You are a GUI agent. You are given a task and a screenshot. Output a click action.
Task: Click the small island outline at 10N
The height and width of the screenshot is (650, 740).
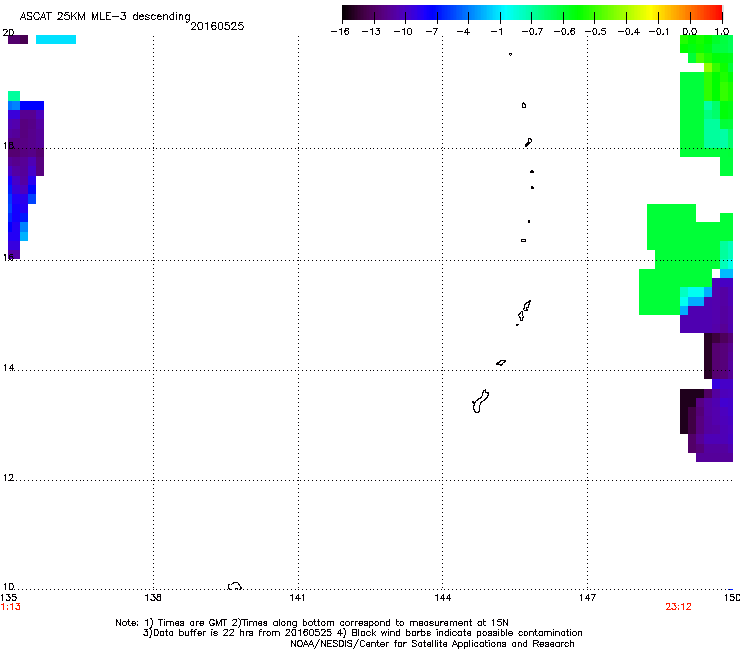click(235, 586)
